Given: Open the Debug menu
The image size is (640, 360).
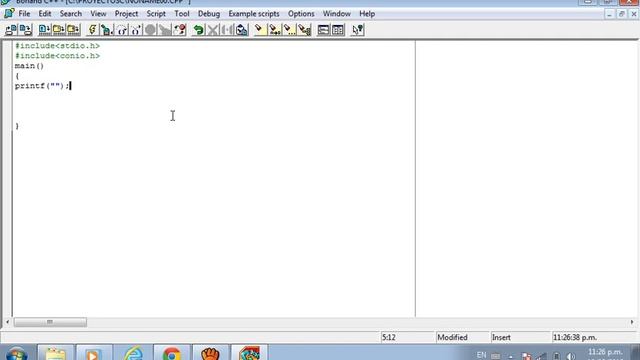Looking at the screenshot, I should tap(209, 13).
